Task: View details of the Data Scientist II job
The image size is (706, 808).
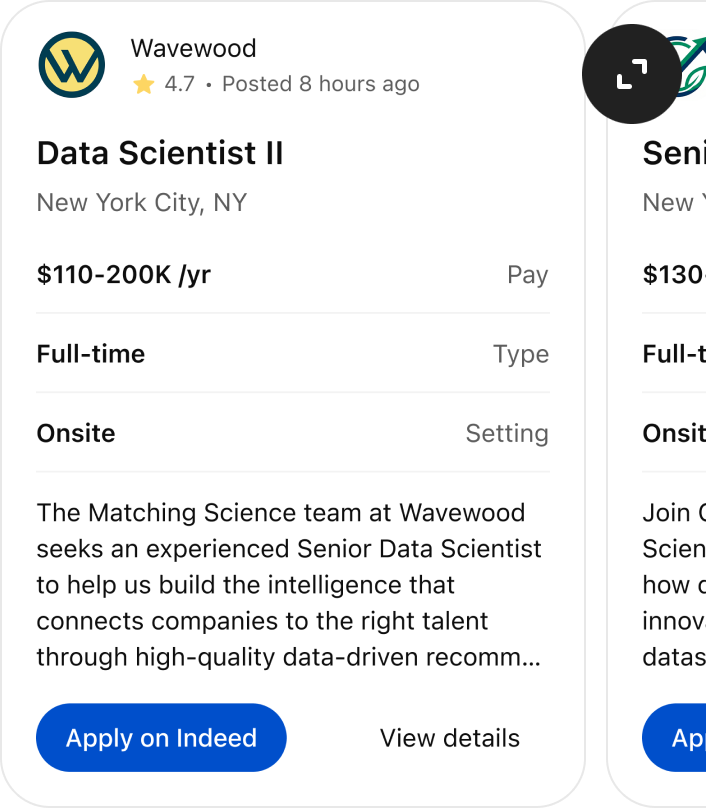Action: (x=450, y=738)
